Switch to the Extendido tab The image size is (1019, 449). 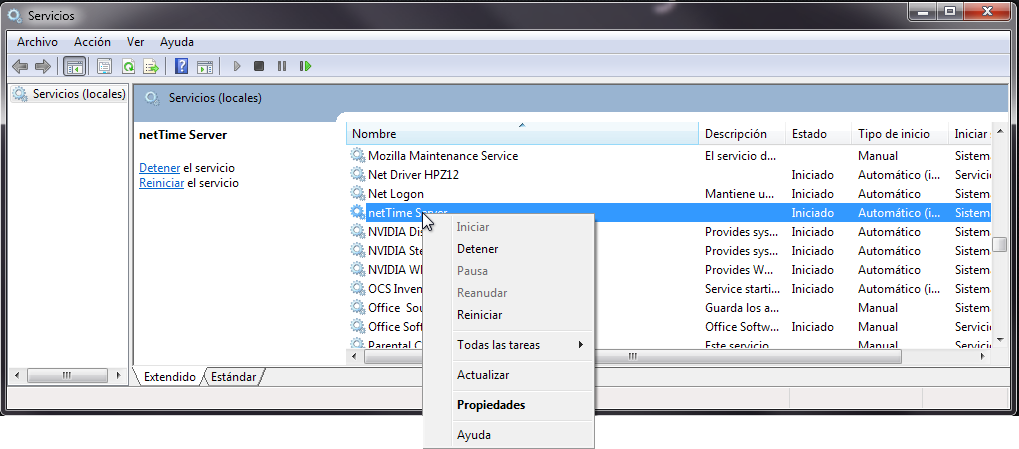point(169,377)
